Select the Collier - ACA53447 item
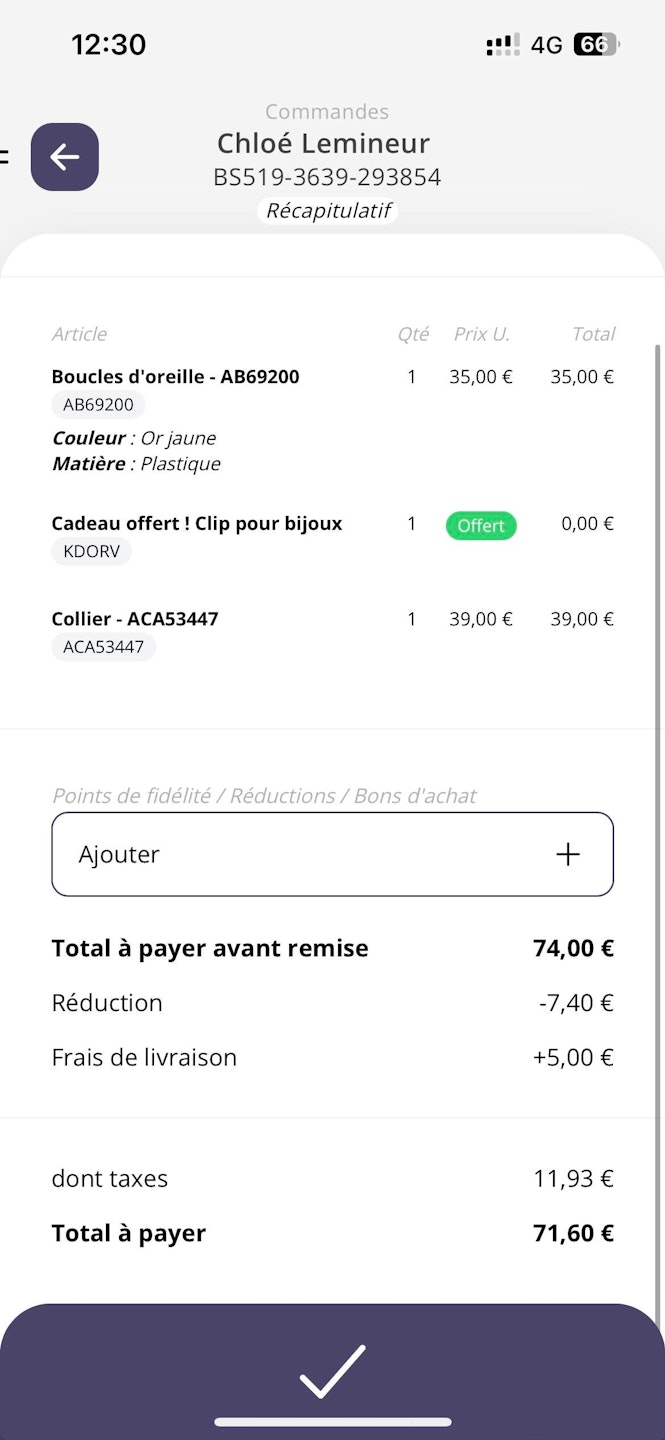Screen dimensions: 665x1440 click(x=135, y=619)
